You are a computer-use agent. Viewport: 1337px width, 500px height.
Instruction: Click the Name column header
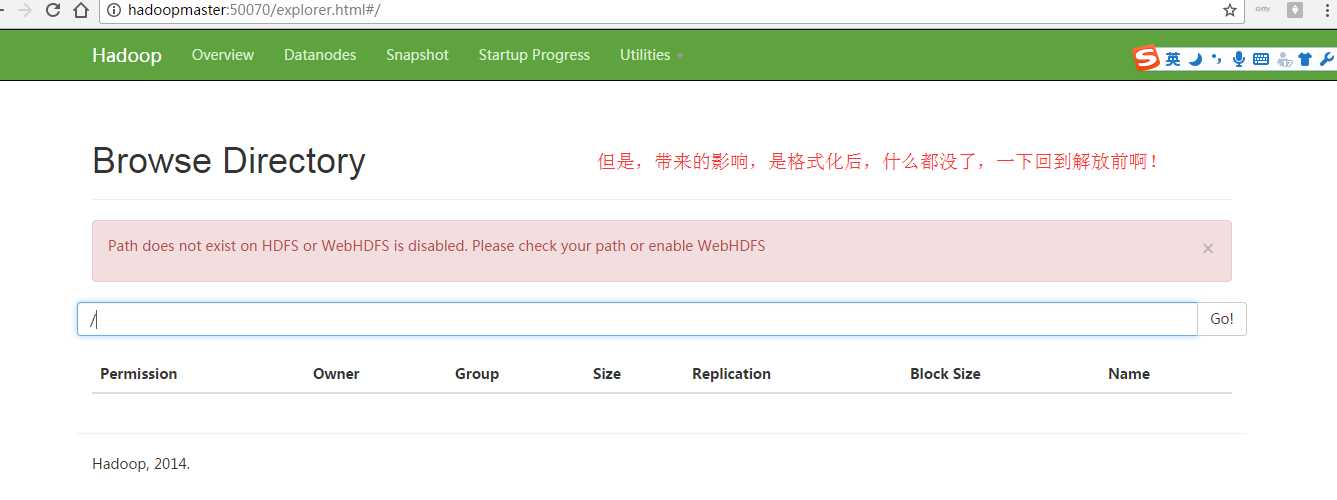point(1129,374)
